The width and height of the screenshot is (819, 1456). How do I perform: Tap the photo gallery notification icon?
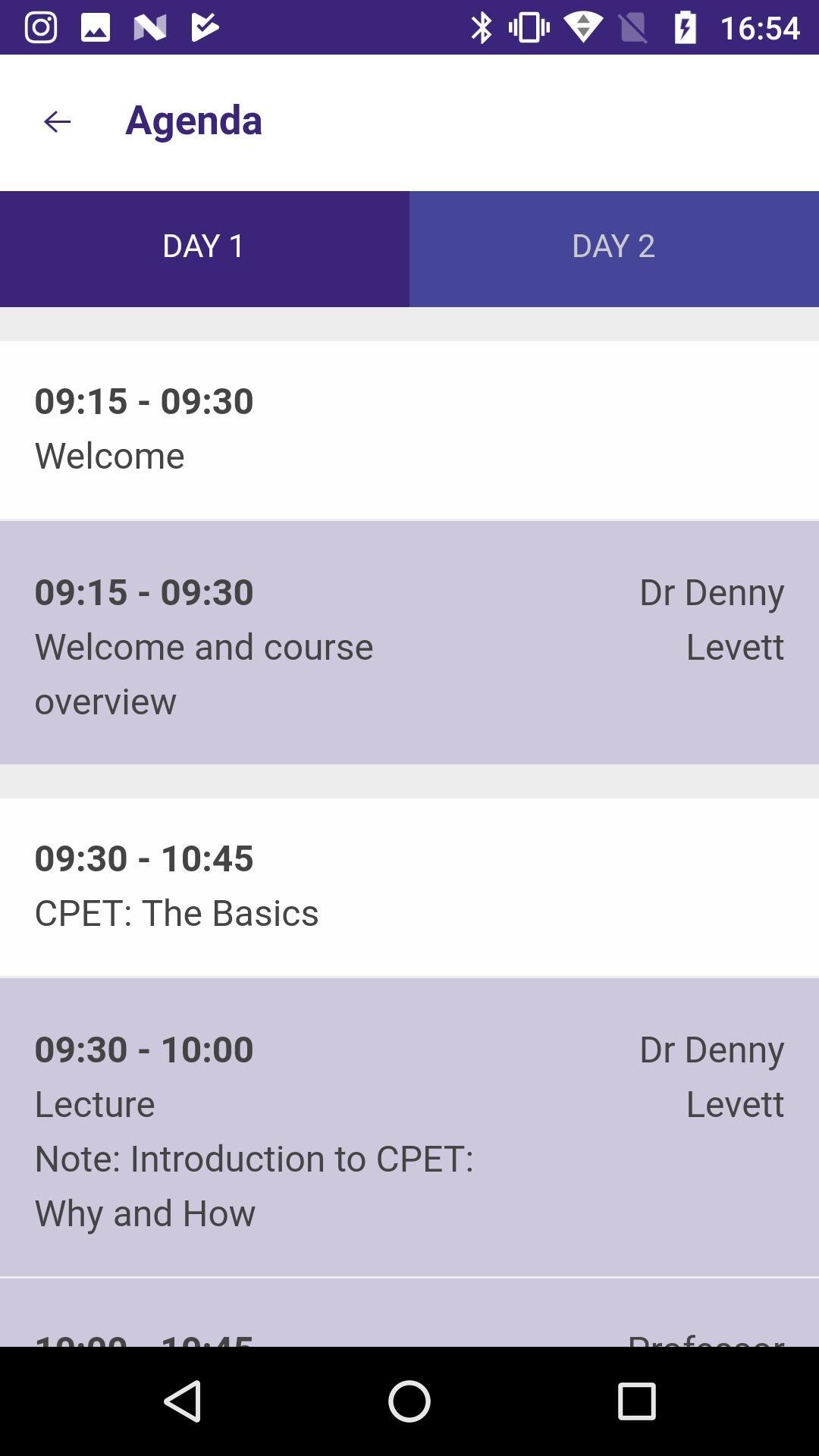(96, 27)
